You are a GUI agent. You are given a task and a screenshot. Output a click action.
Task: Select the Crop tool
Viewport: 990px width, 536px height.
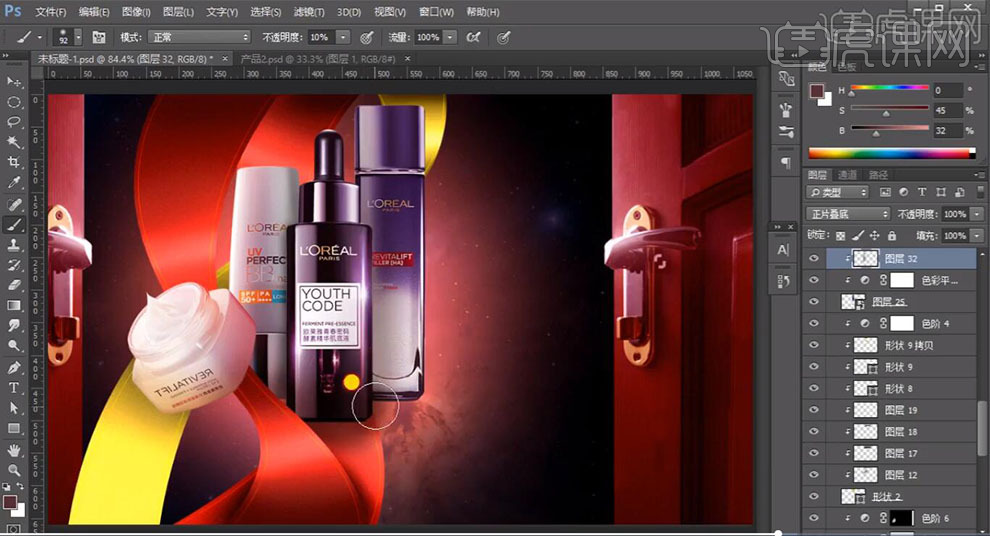click(x=13, y=162)
